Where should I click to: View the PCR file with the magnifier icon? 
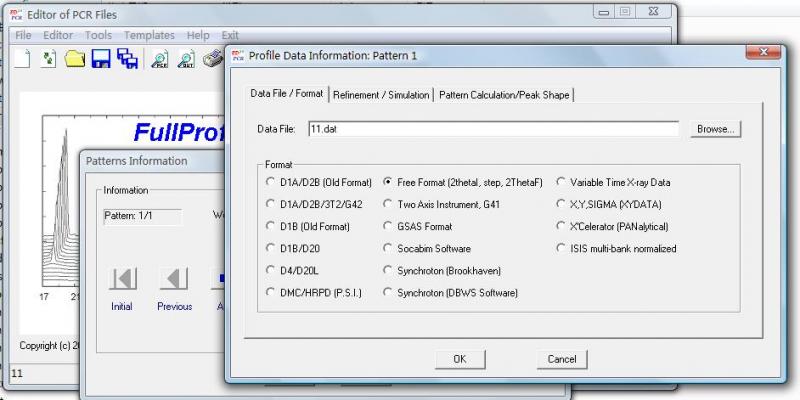tap(160, 59)
